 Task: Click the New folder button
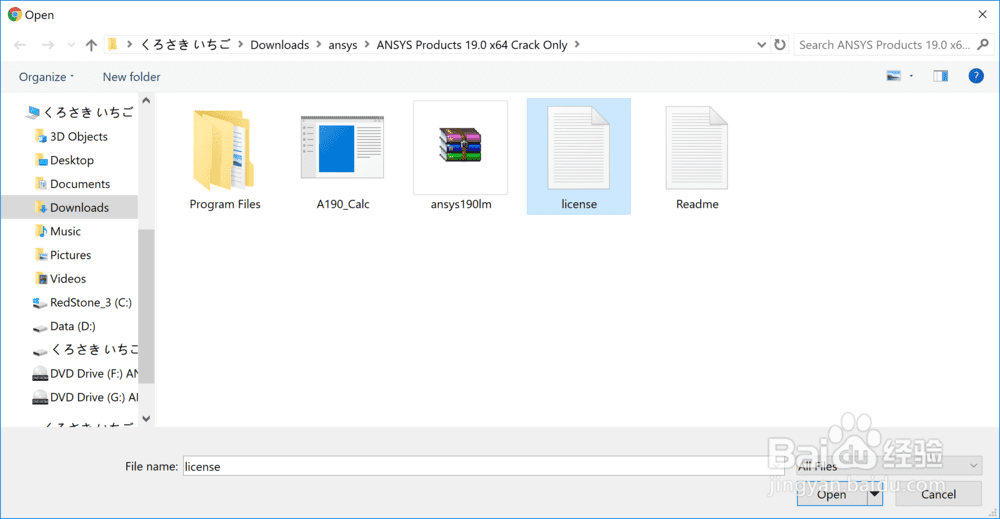(131, 77)
